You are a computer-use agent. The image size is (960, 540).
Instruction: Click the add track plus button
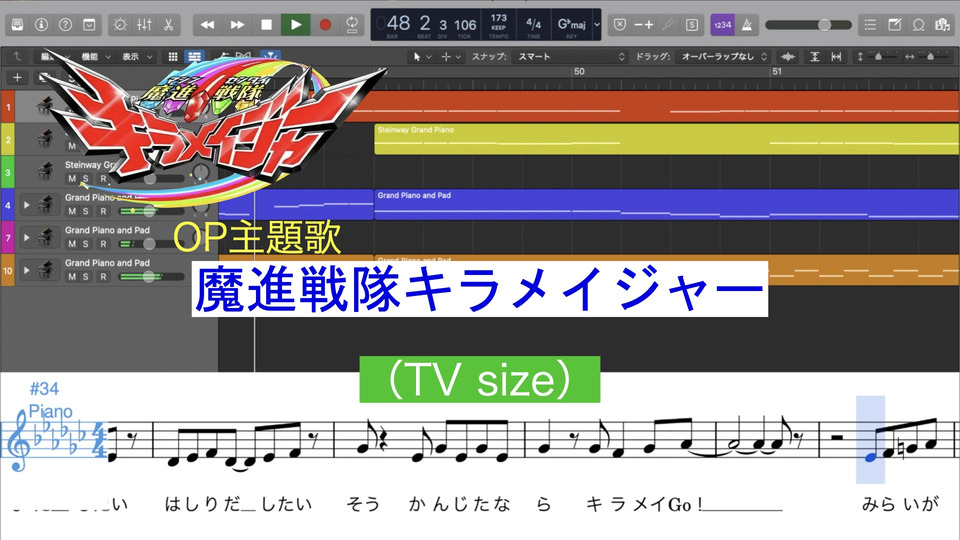pyautogui.click(x=17, y=77)
